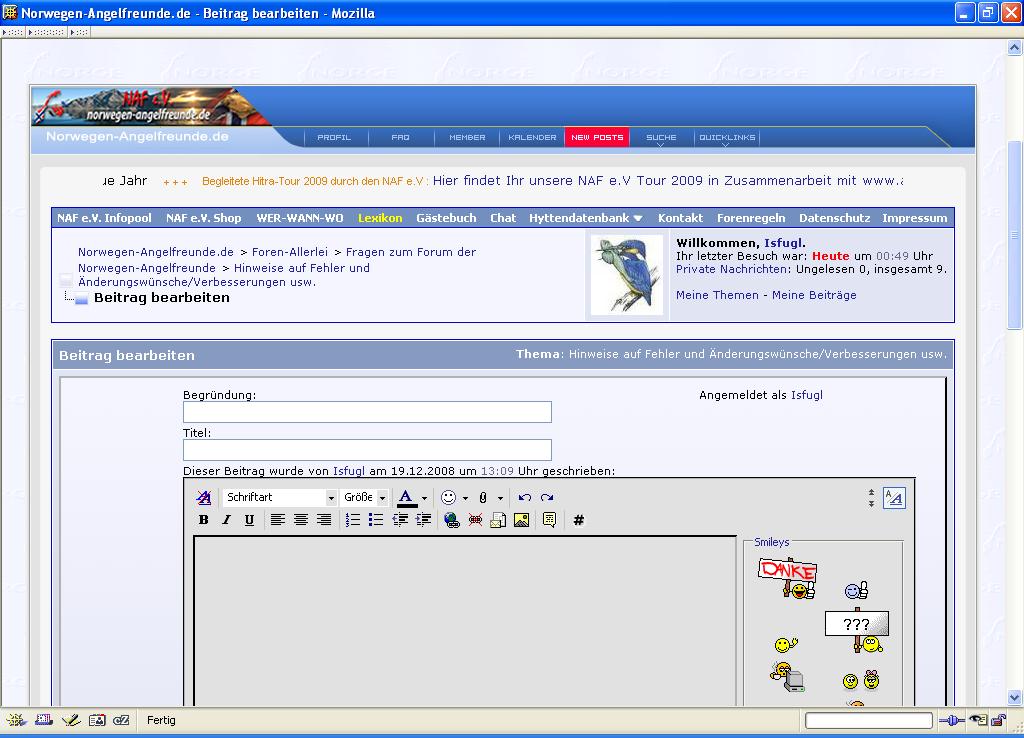Center-align the text
Screen dimensions: 1024x738
tap(301, 520)
